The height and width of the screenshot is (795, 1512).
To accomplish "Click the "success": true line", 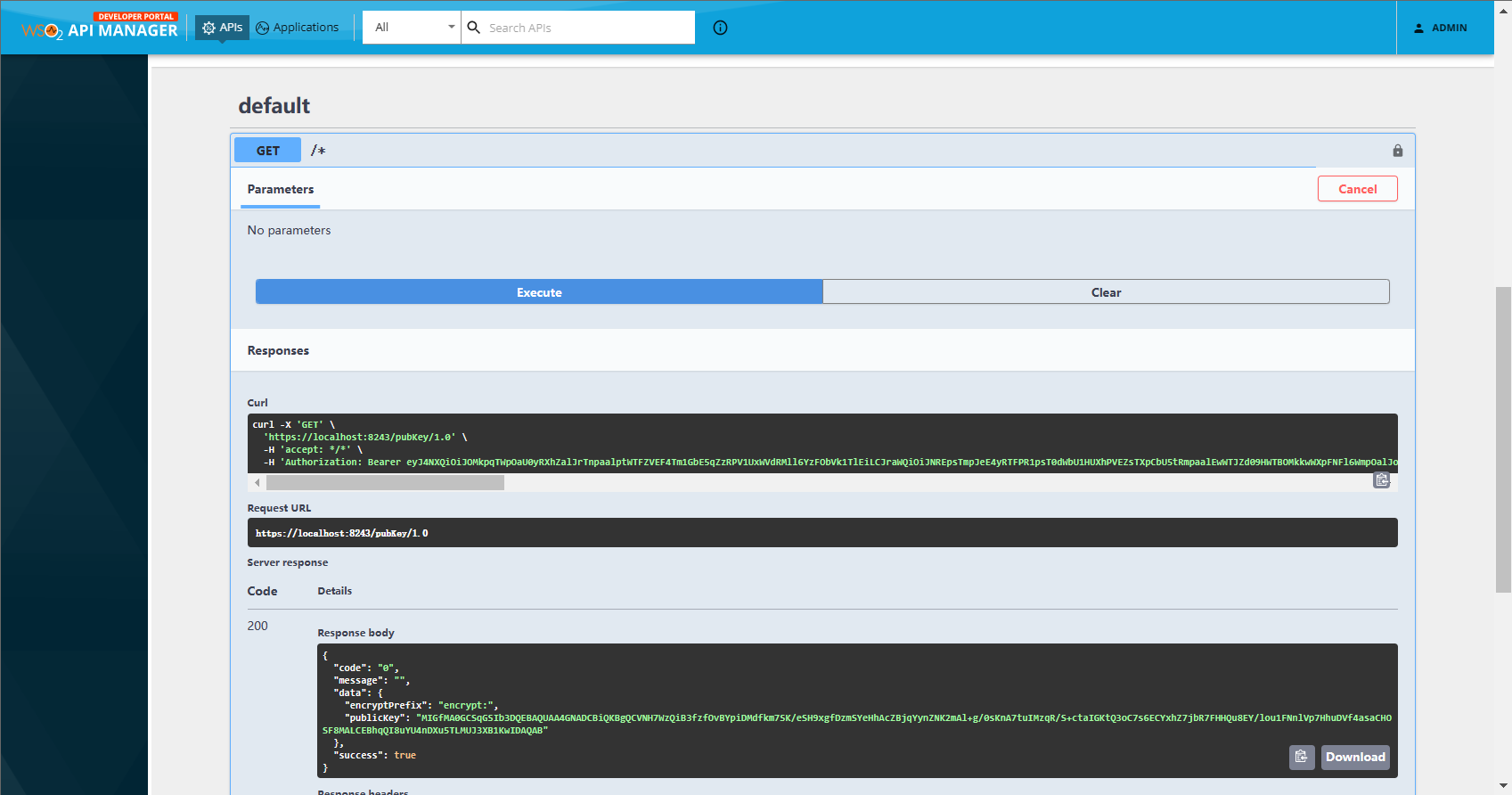I will tap(374, 755).
